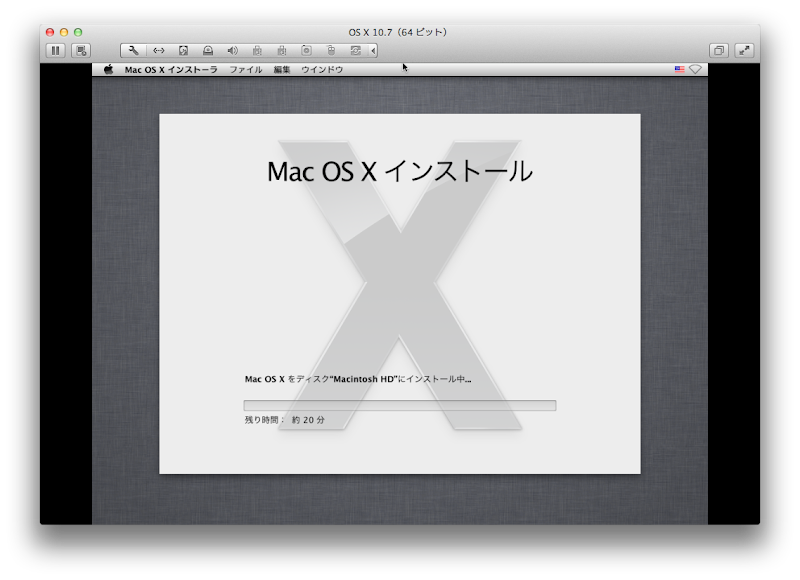
Task: Open the ウインドウ menu
Action: point(322,69)
